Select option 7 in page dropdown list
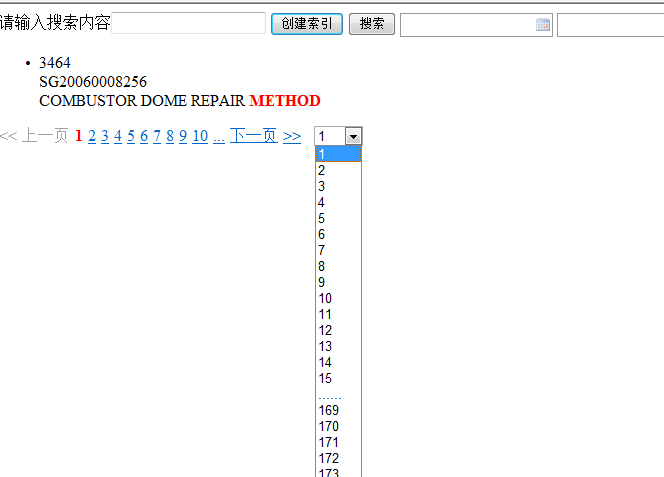Image resolution: width=664 pixels, height=477 pixels. [x=338, y=250]
